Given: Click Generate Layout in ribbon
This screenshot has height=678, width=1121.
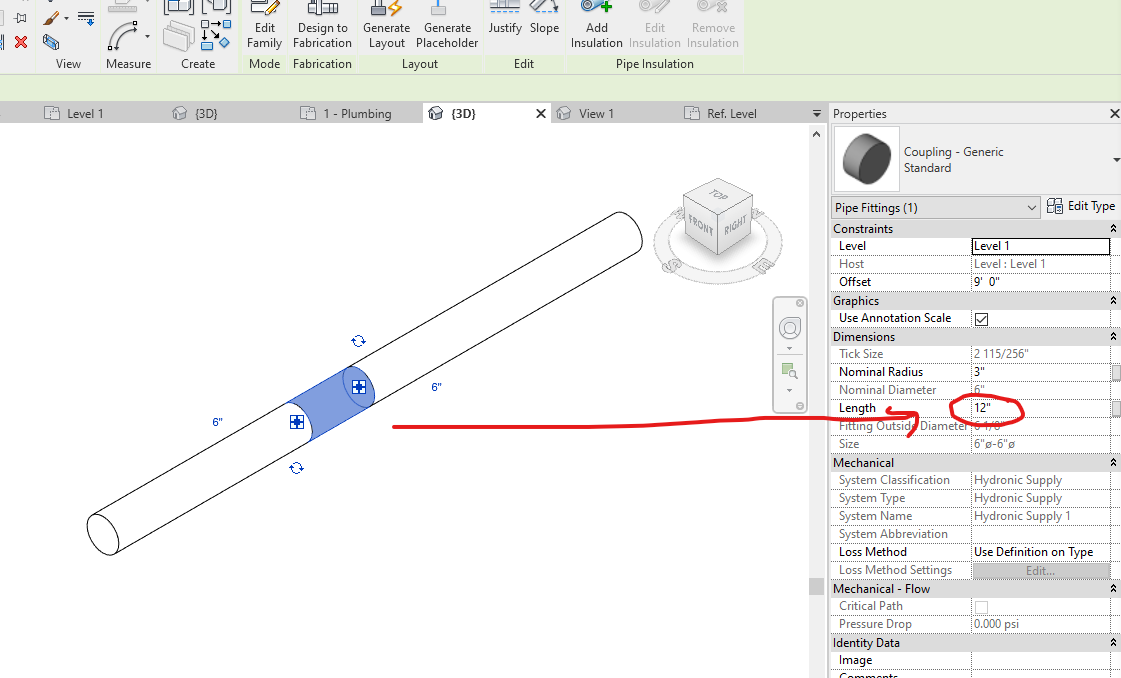Looking at the screenshot, I should 387,25.
